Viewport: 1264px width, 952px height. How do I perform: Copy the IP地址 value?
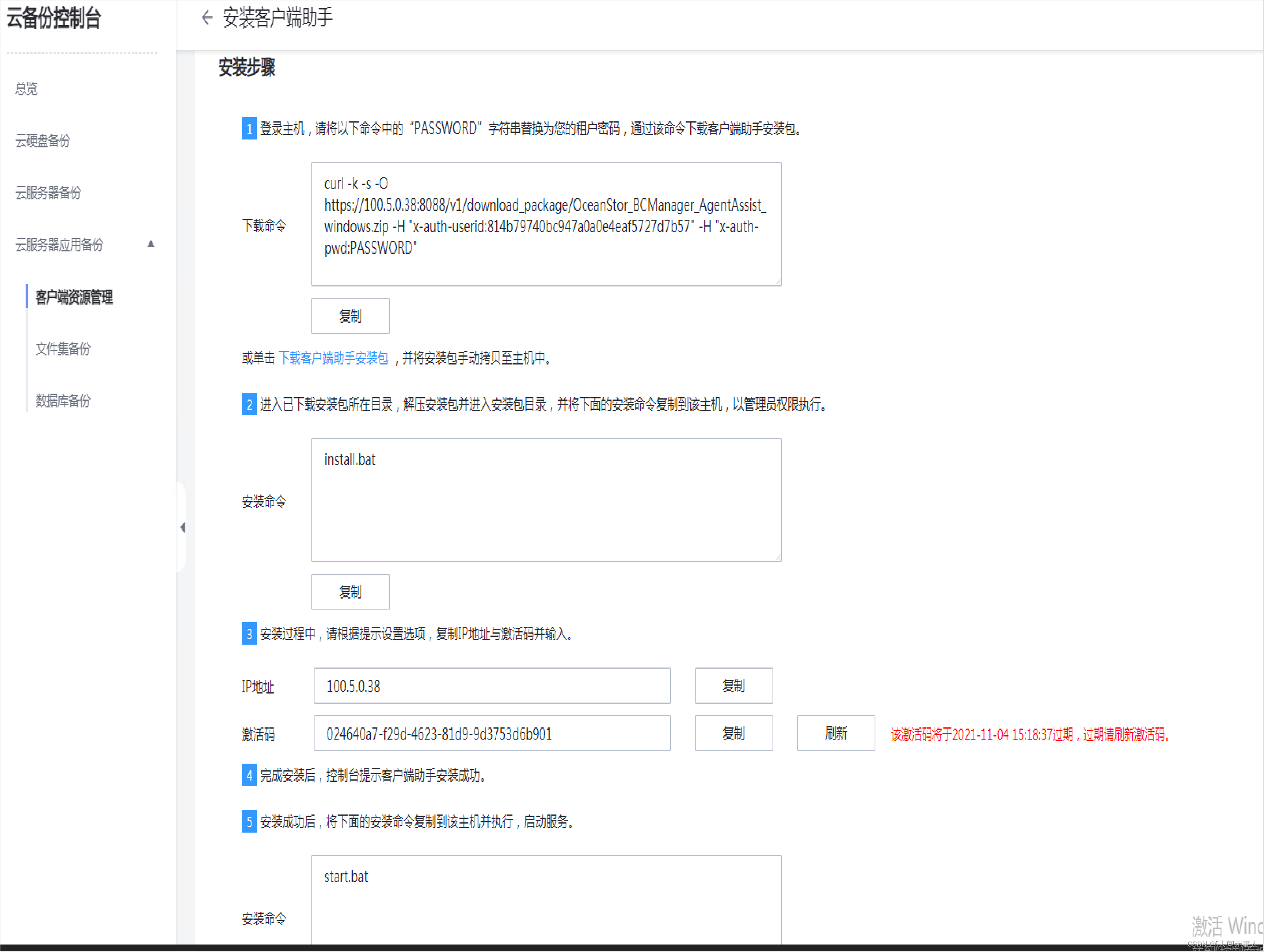[734, 686]
